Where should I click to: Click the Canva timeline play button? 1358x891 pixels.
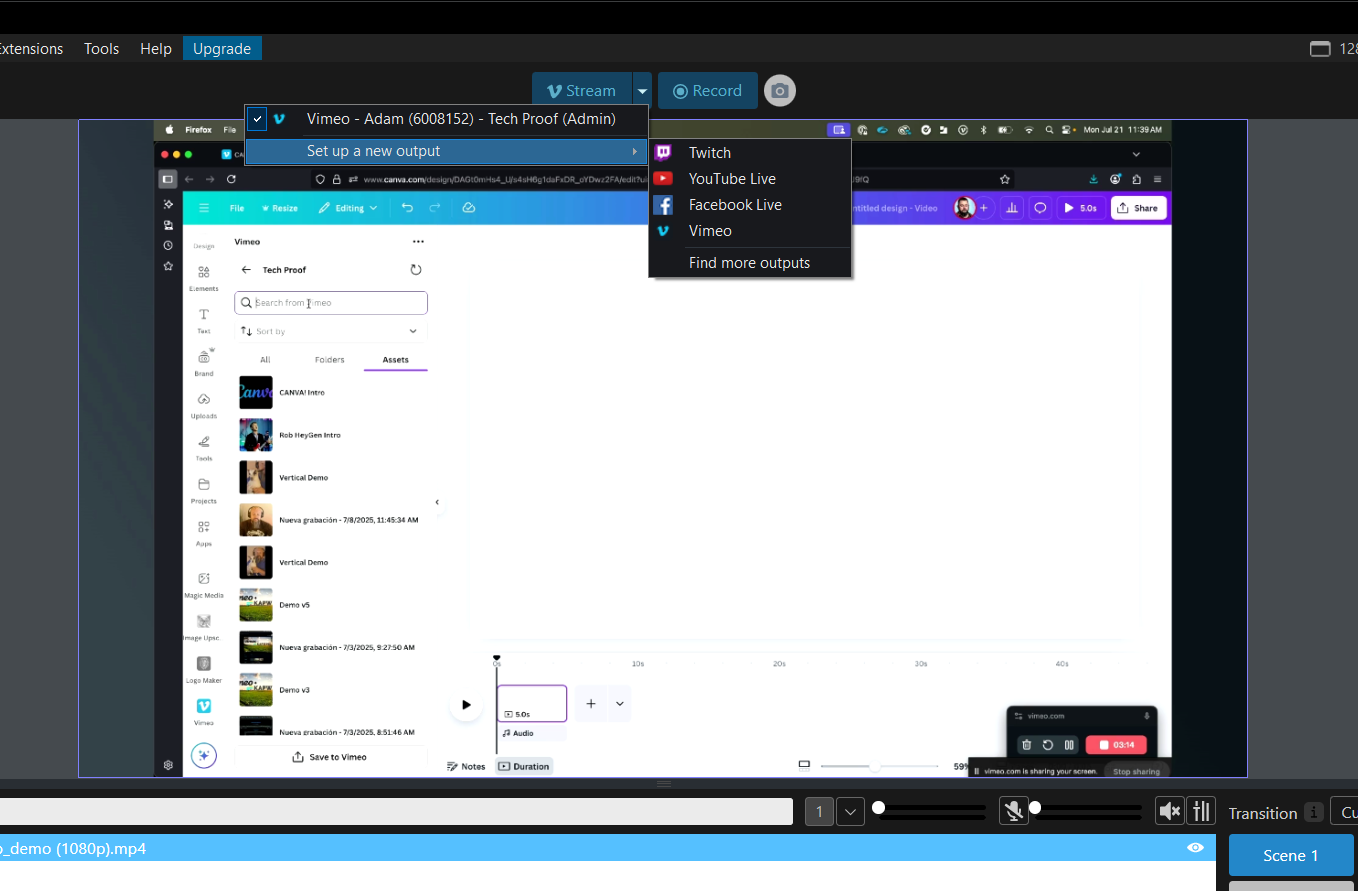[x=466, y=704]
